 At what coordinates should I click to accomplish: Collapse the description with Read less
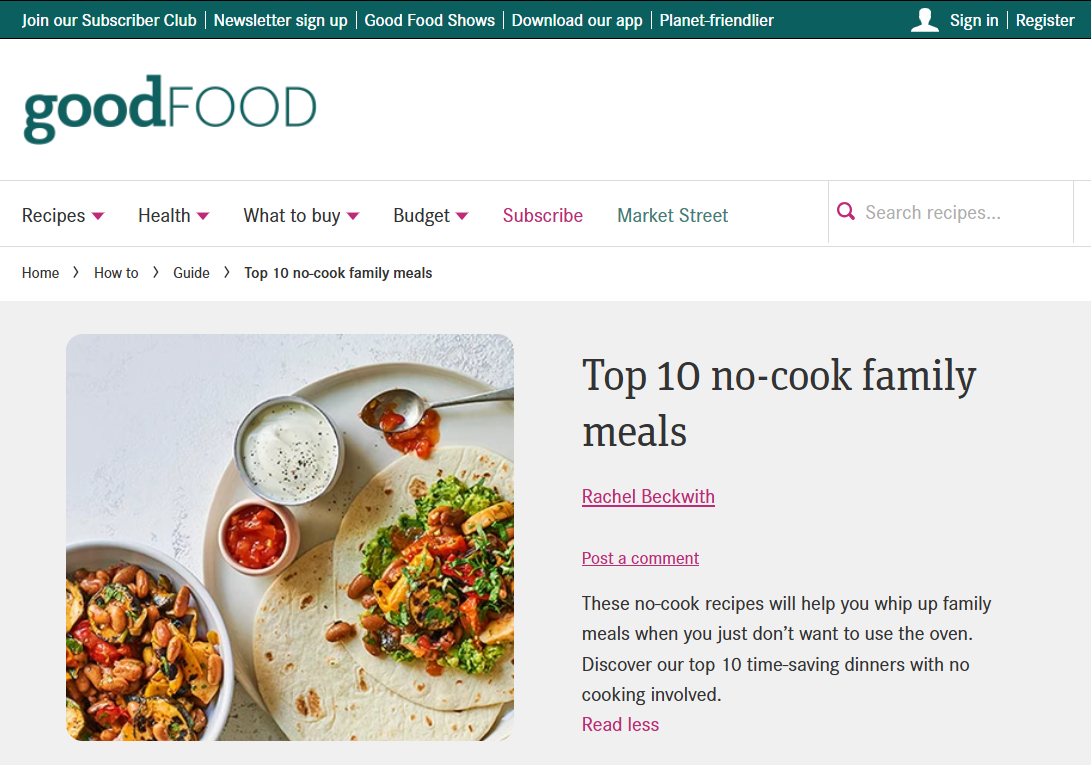coord(620,724)
